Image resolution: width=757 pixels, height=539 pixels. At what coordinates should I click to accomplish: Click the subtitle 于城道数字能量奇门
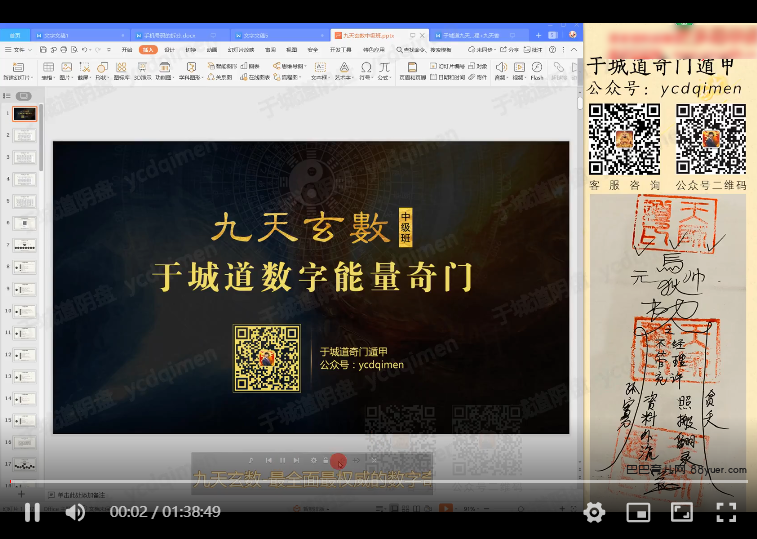click(x=312, y=277)
